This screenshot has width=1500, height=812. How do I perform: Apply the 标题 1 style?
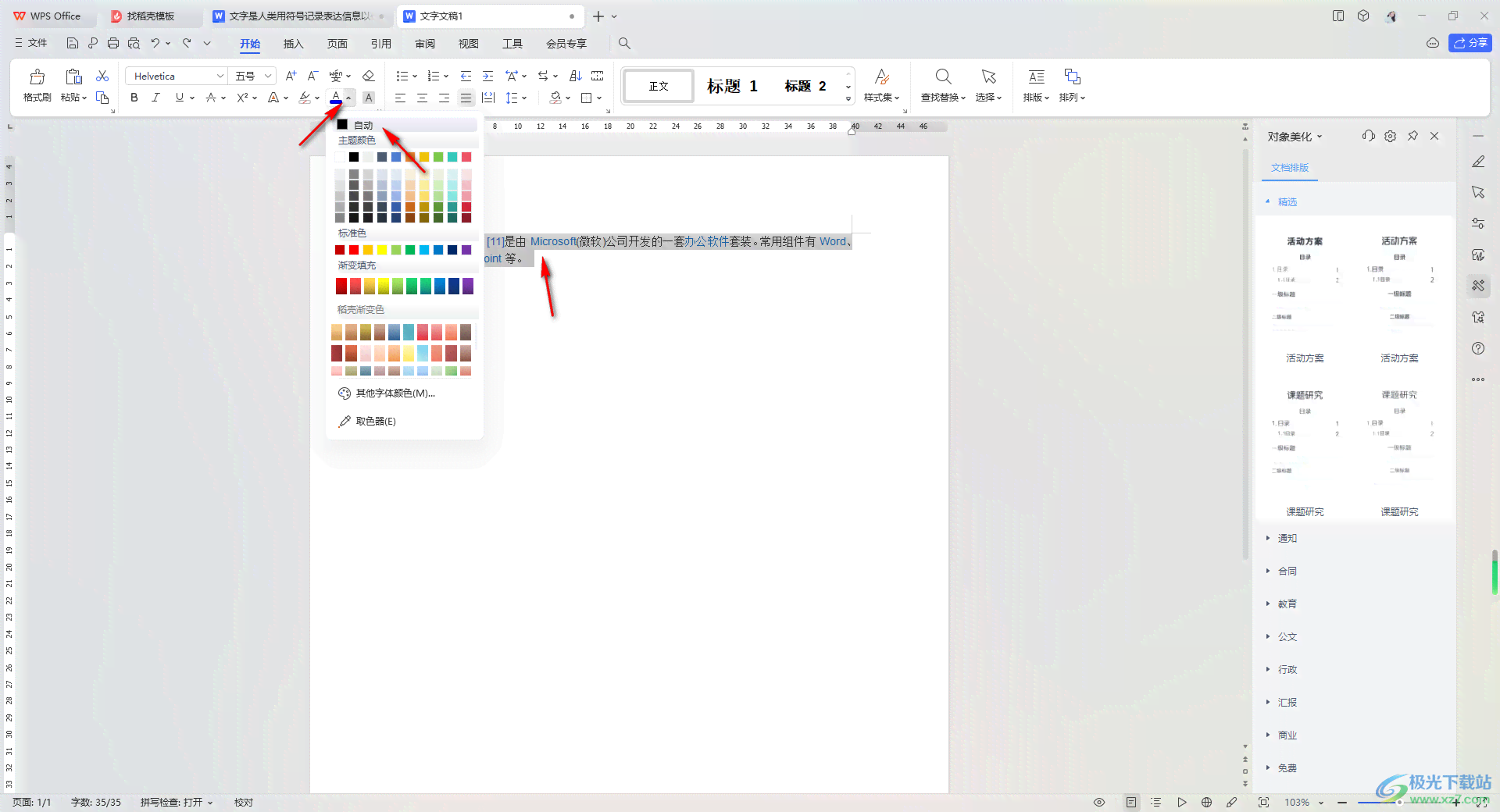click(x=732, y=86)
